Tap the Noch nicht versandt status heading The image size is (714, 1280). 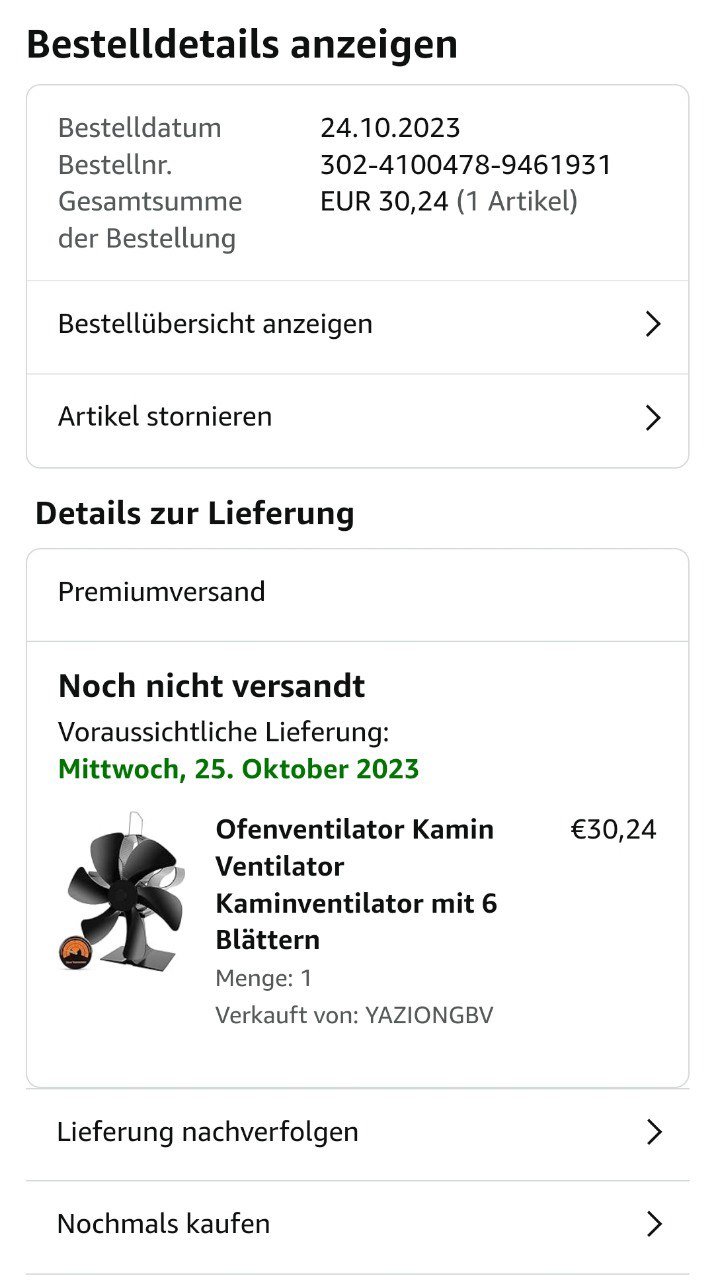[212, 686]
